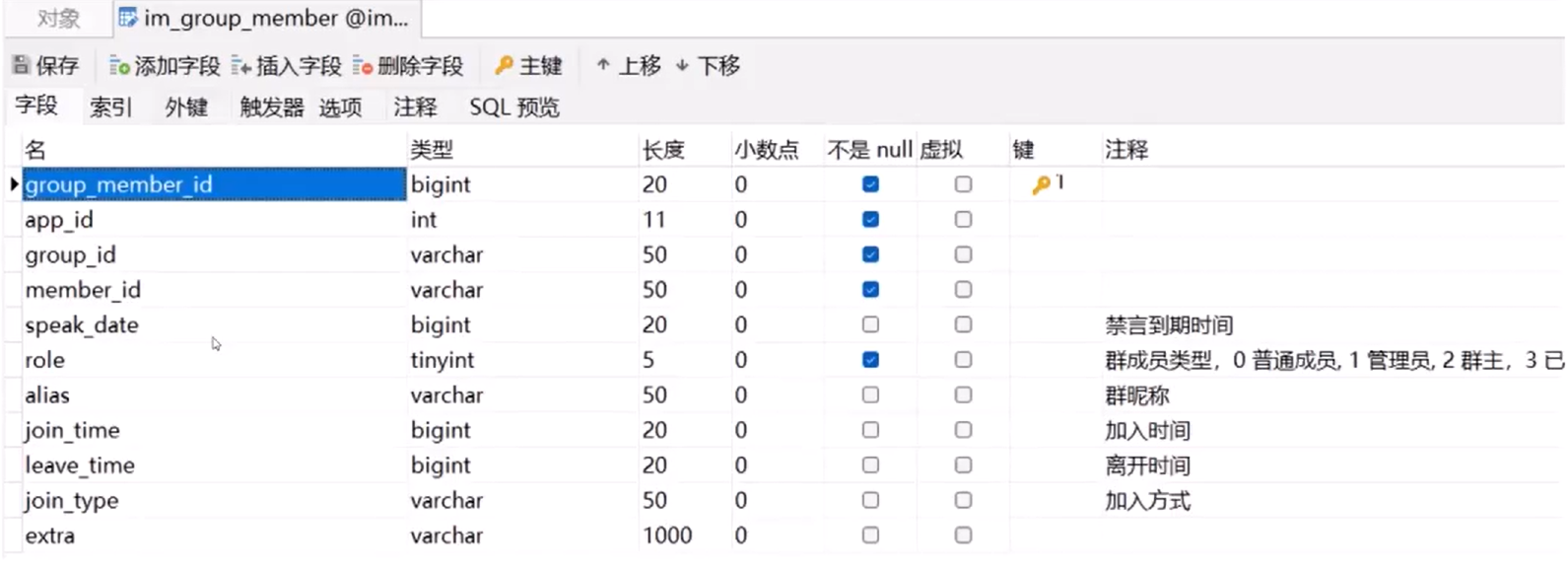Uncheck Not Null for group_member_id
The height and width of the screenshot is (571, 1568).
pyautogui.click(x=870, y=184)
